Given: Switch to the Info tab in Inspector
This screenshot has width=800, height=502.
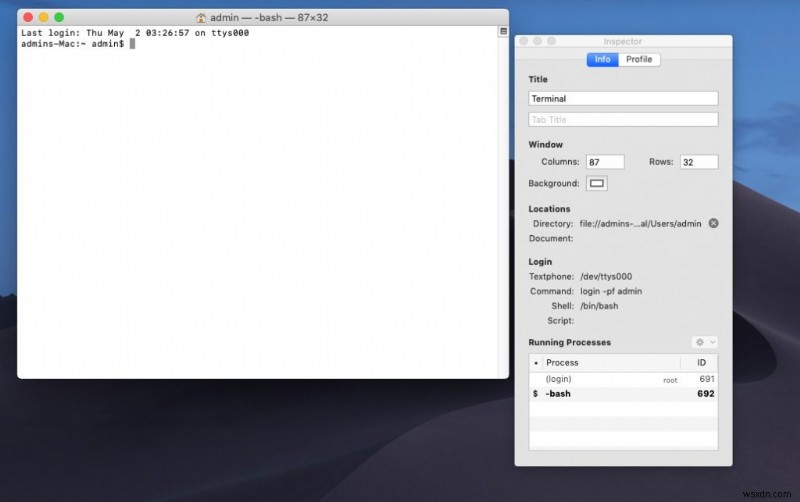Looking at the screenshot, I should coord(602,59).
